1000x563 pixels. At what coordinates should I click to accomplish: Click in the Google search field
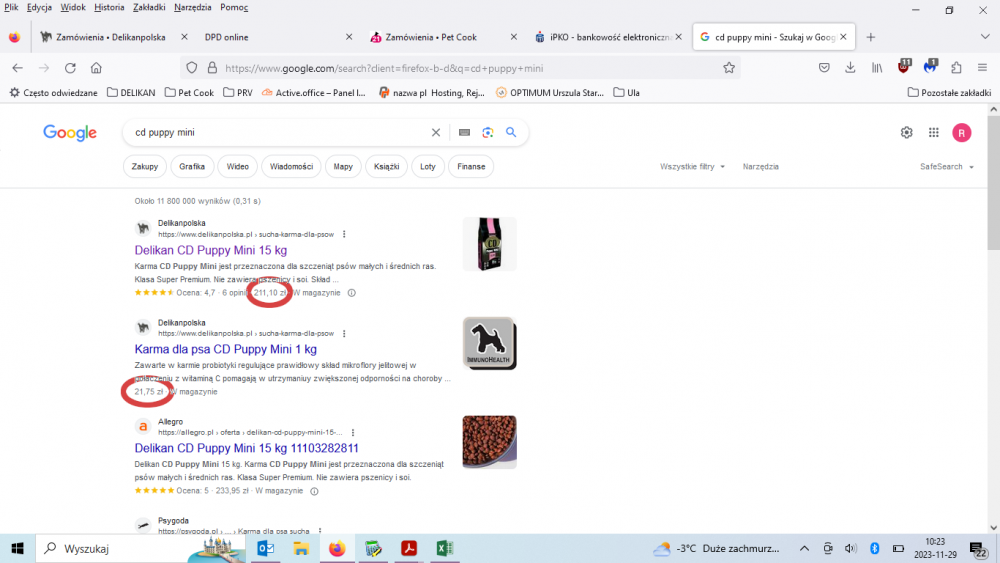click(277, 133)
